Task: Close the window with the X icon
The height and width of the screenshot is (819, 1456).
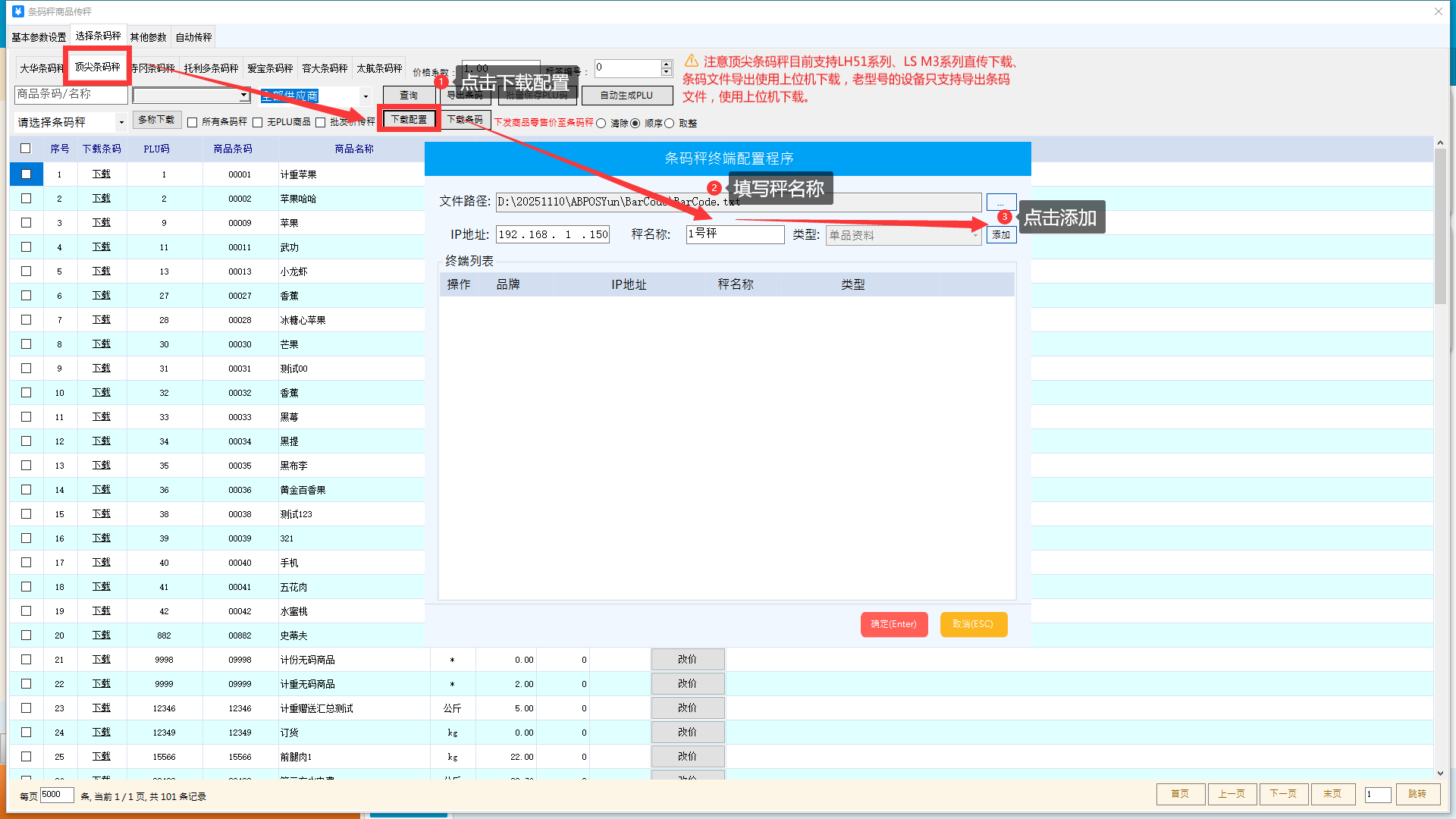Action: [1438, 11]
